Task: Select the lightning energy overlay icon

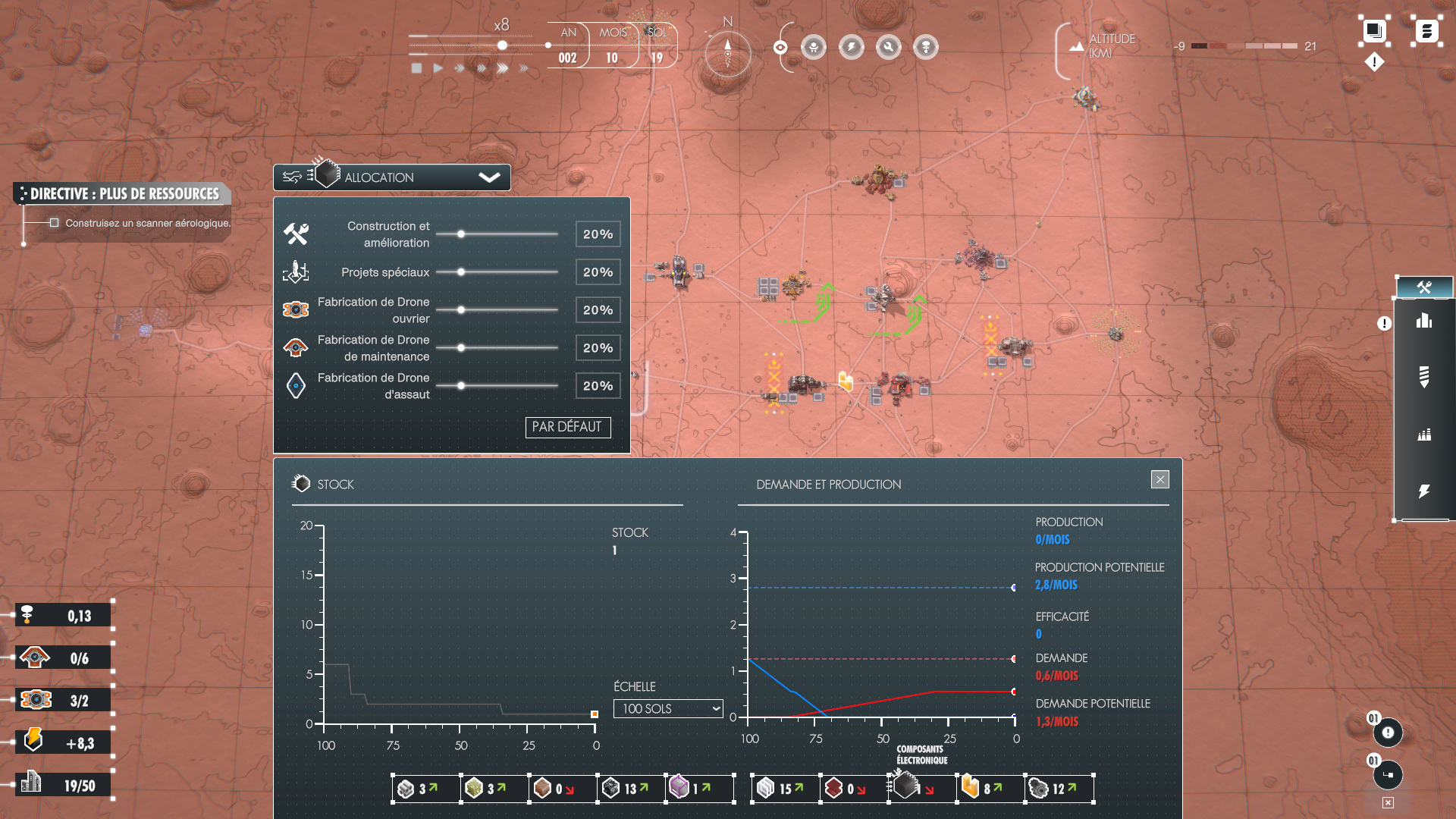Action: click(x=851, y=48)
